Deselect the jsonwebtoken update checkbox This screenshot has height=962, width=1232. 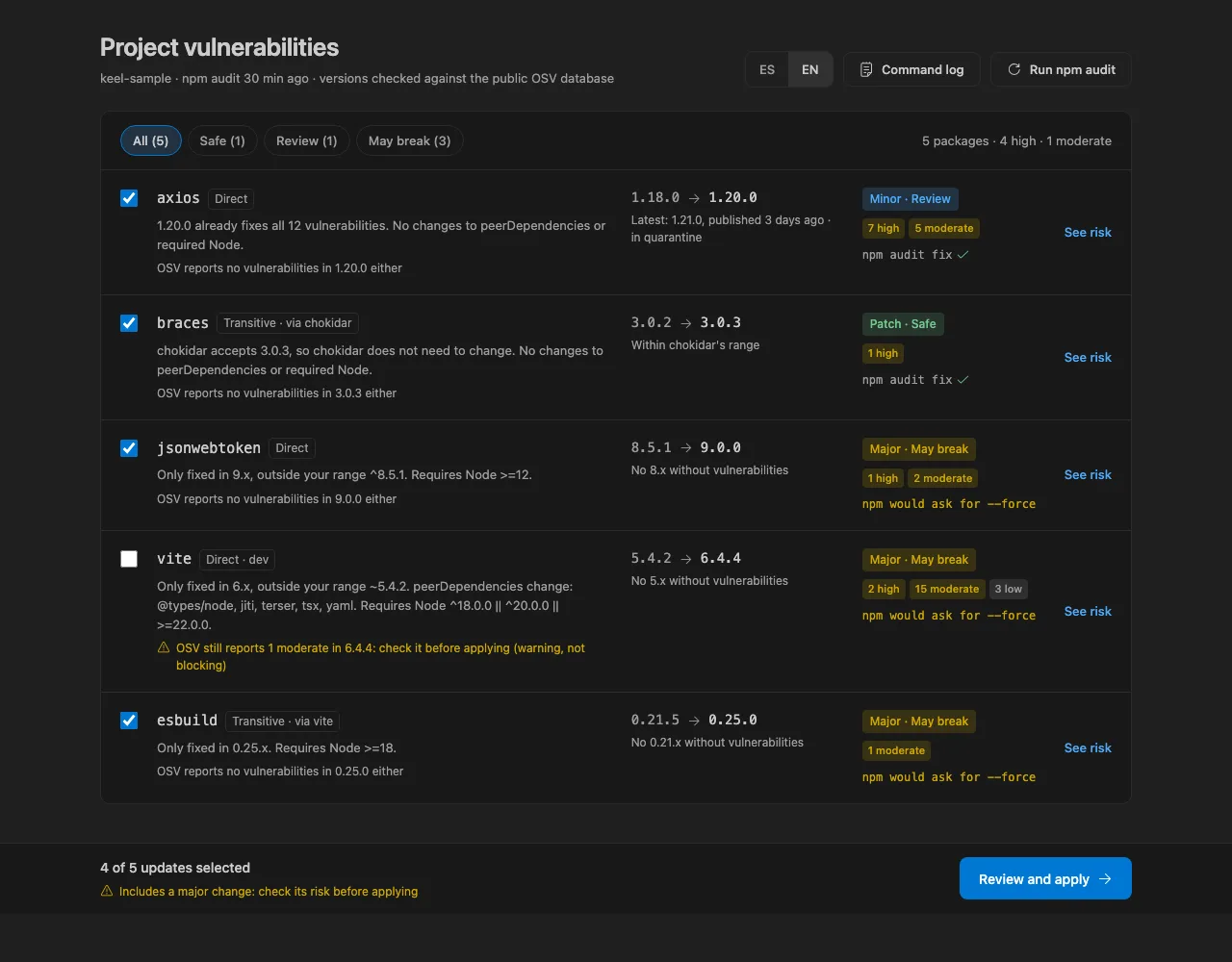coord(129,448)
